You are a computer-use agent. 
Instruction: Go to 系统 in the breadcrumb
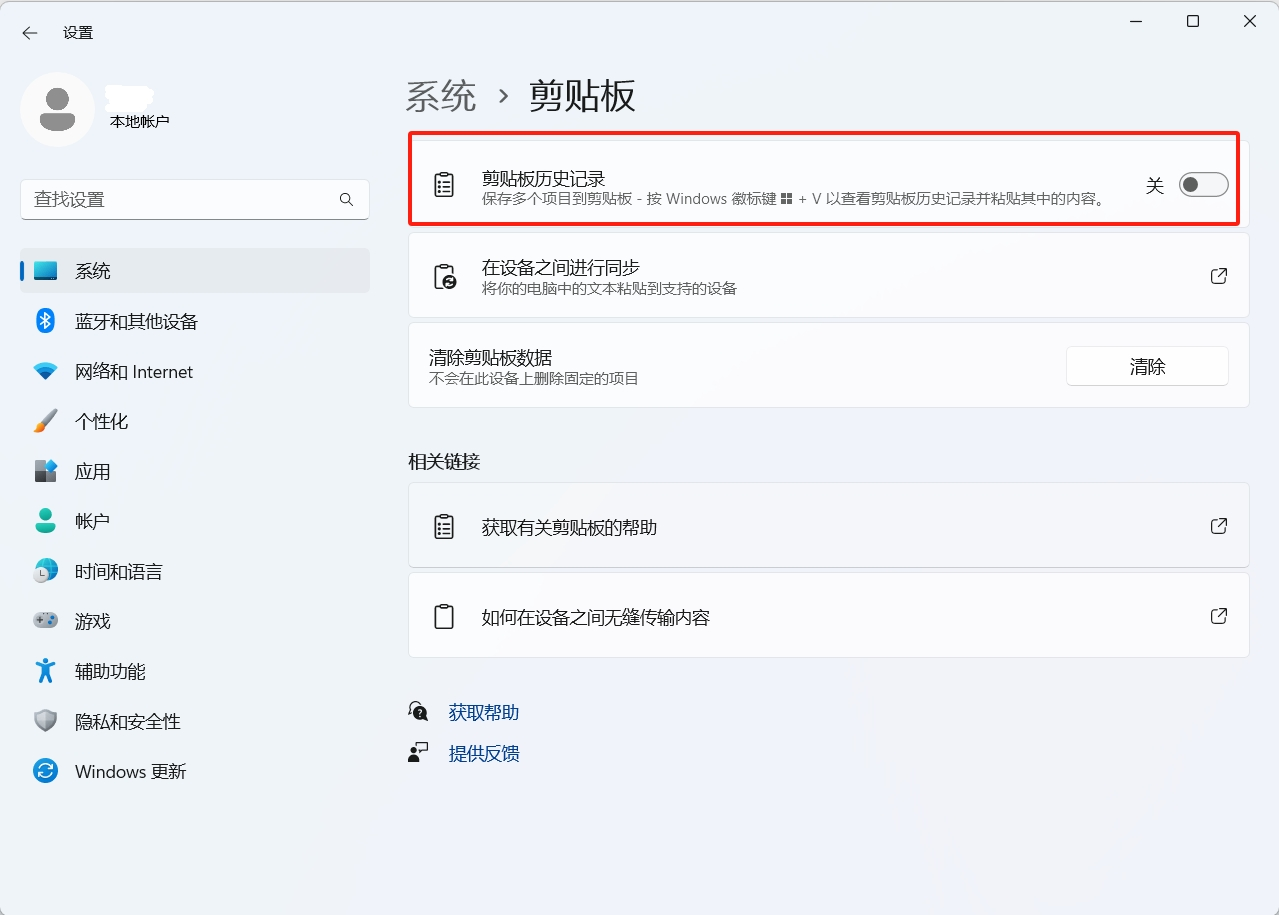(441, 96)
